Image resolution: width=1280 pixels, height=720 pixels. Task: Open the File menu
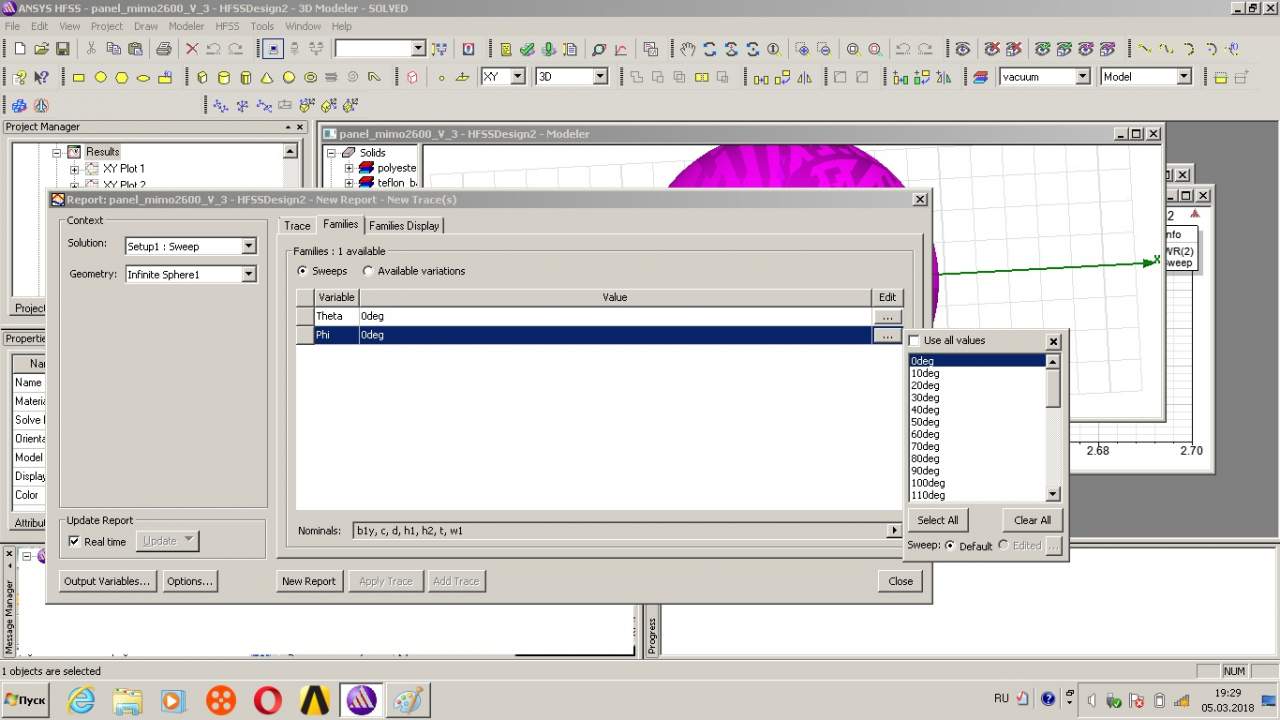point(13,26)
